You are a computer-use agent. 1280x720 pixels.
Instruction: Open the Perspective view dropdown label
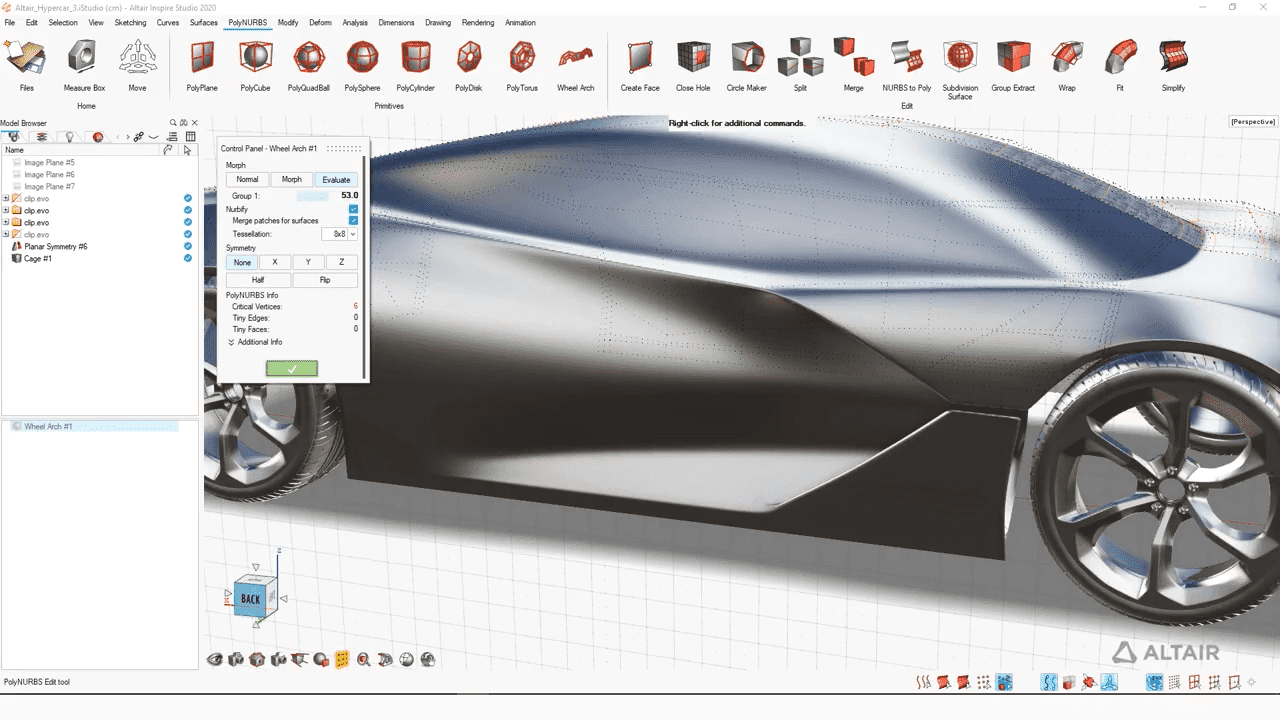point(1253,122)
